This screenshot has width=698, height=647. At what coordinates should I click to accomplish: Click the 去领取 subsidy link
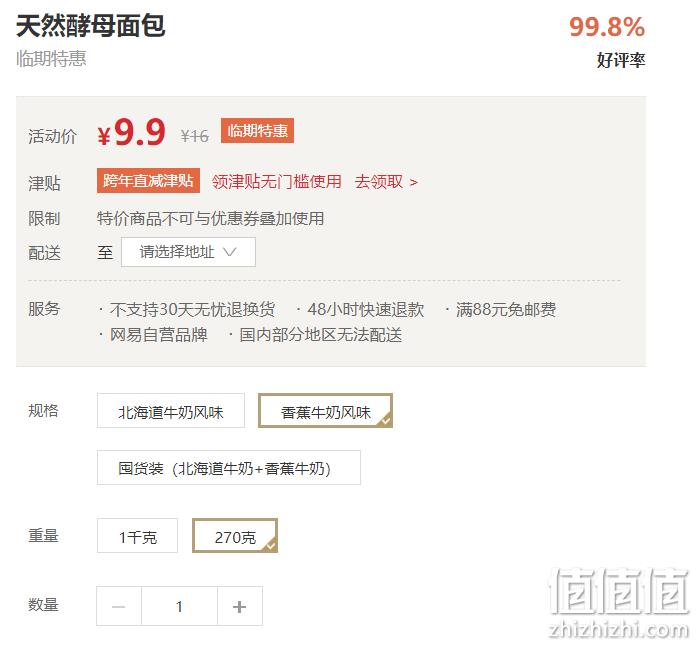coord(379,182)
